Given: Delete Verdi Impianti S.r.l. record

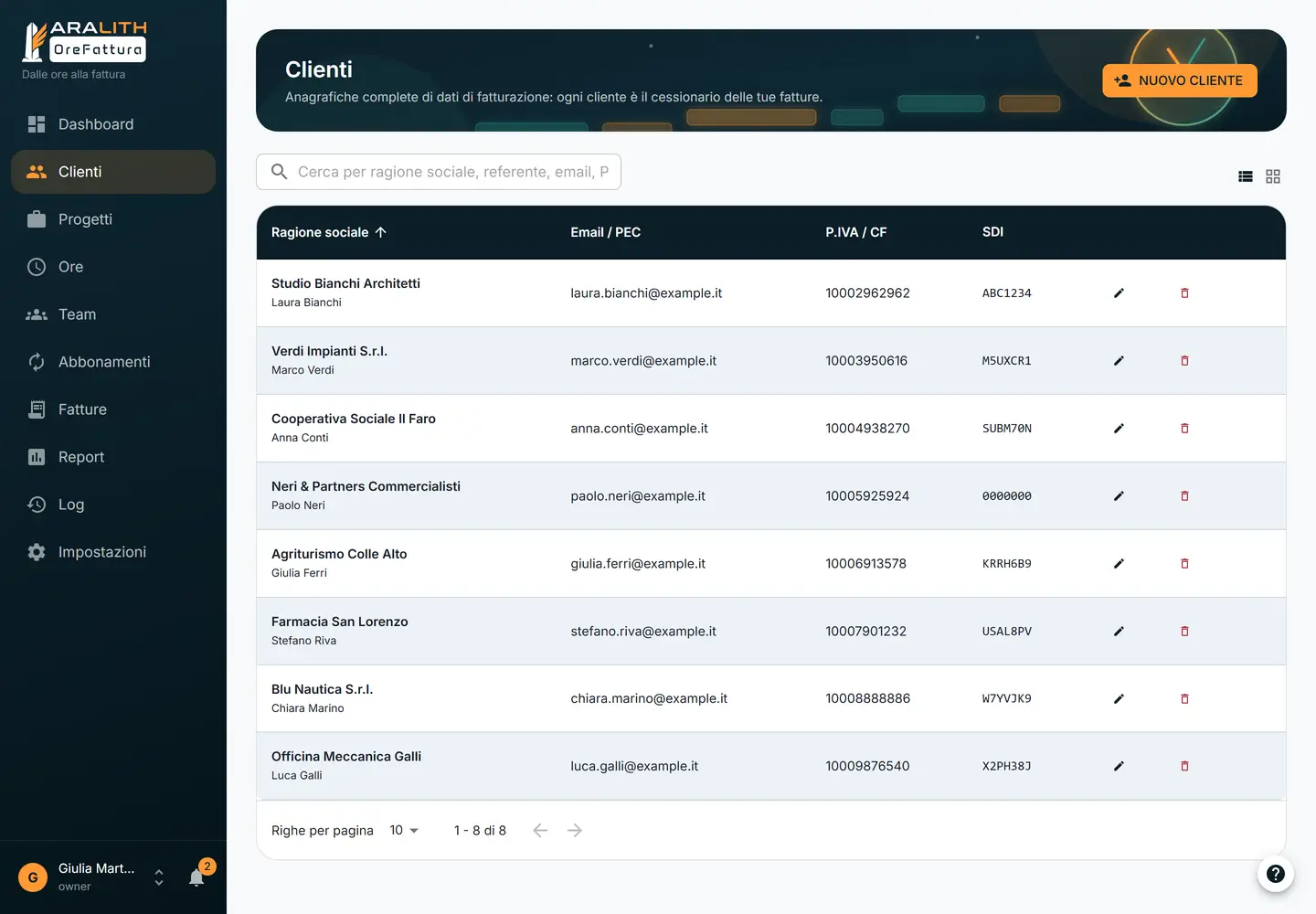Looking at the screenshot, I should point(1184,361).
